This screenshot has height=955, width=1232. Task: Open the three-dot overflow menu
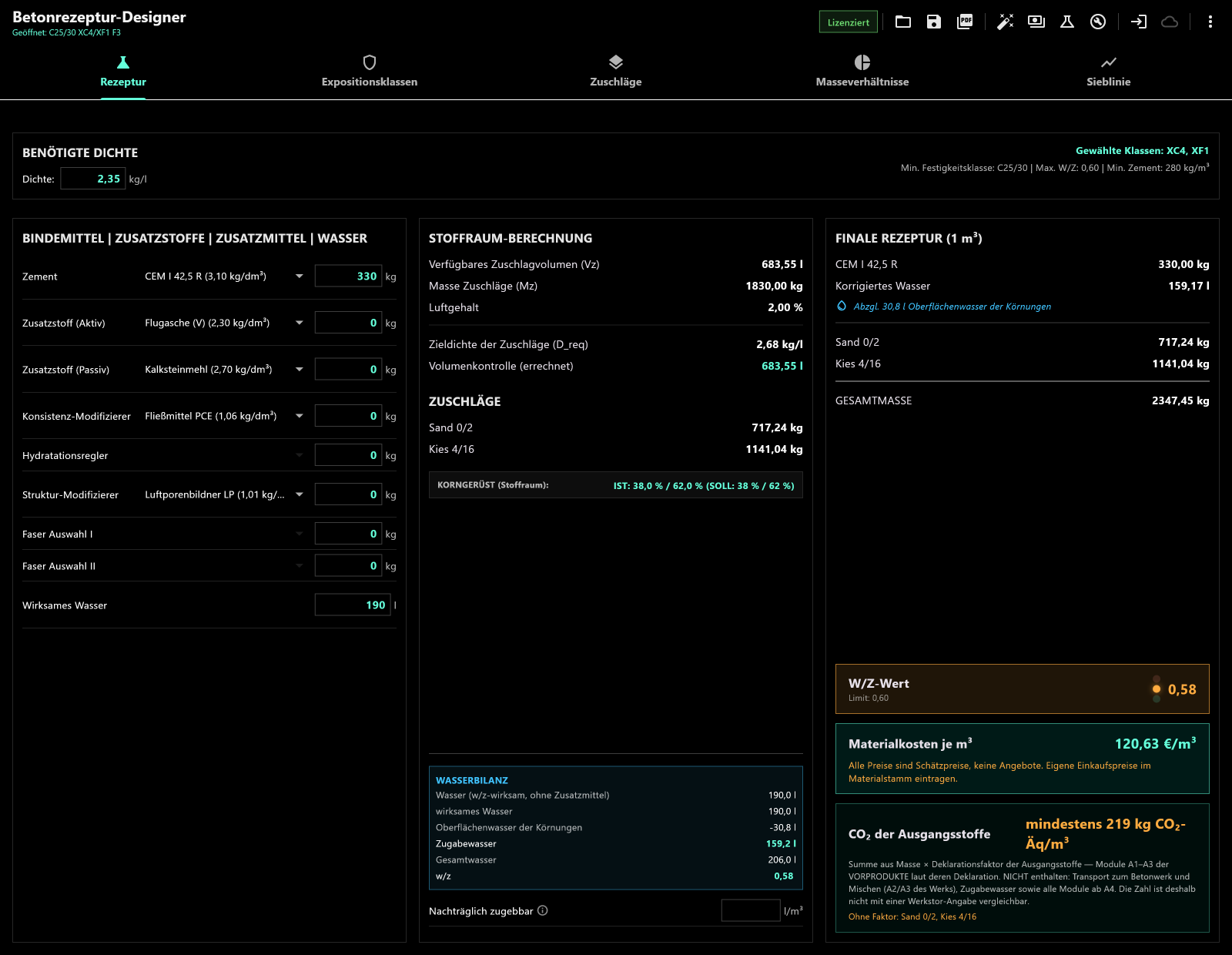pyautogui.click(x=1210, y=22)
